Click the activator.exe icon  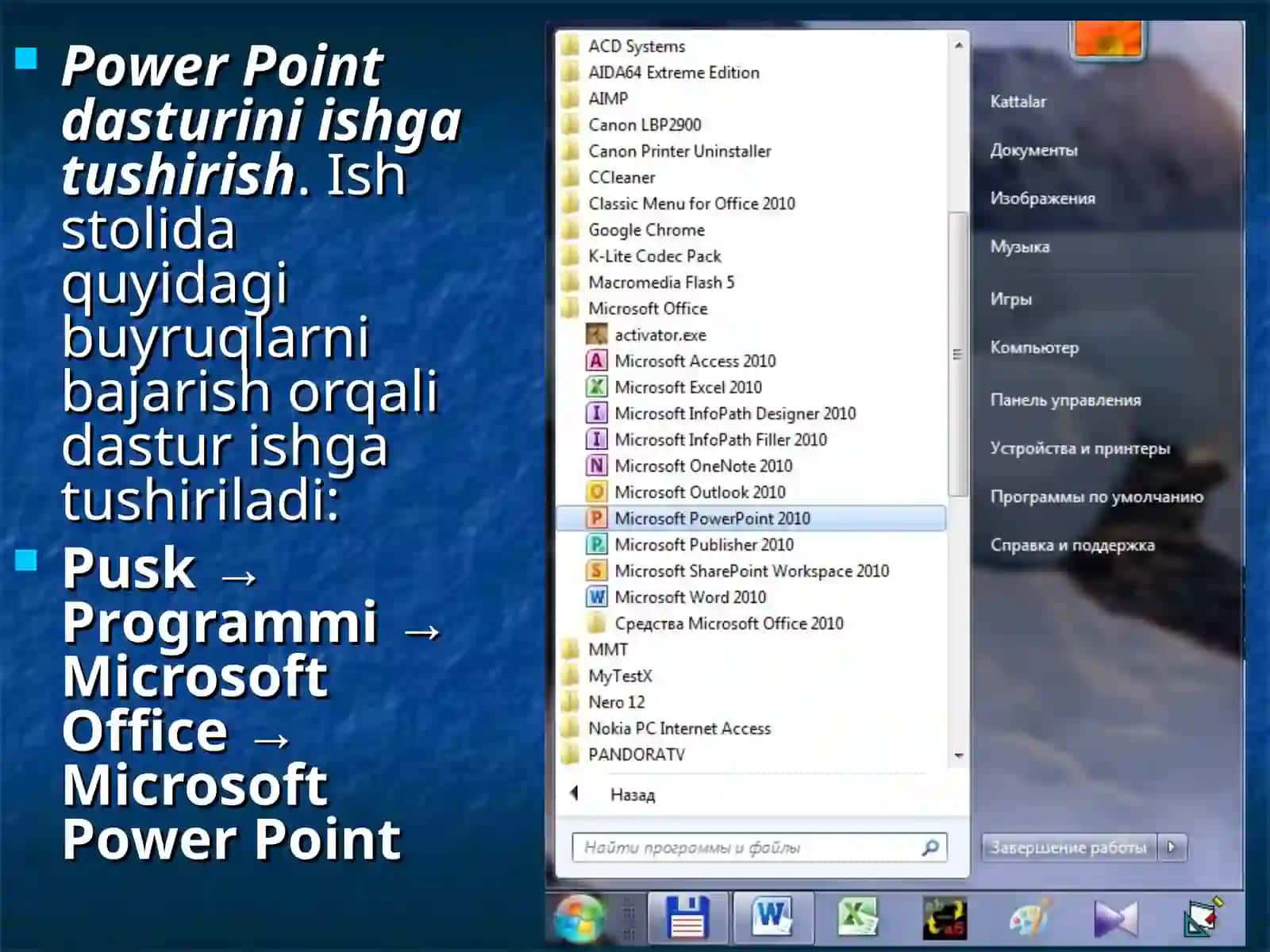click(x=596, y=335)
